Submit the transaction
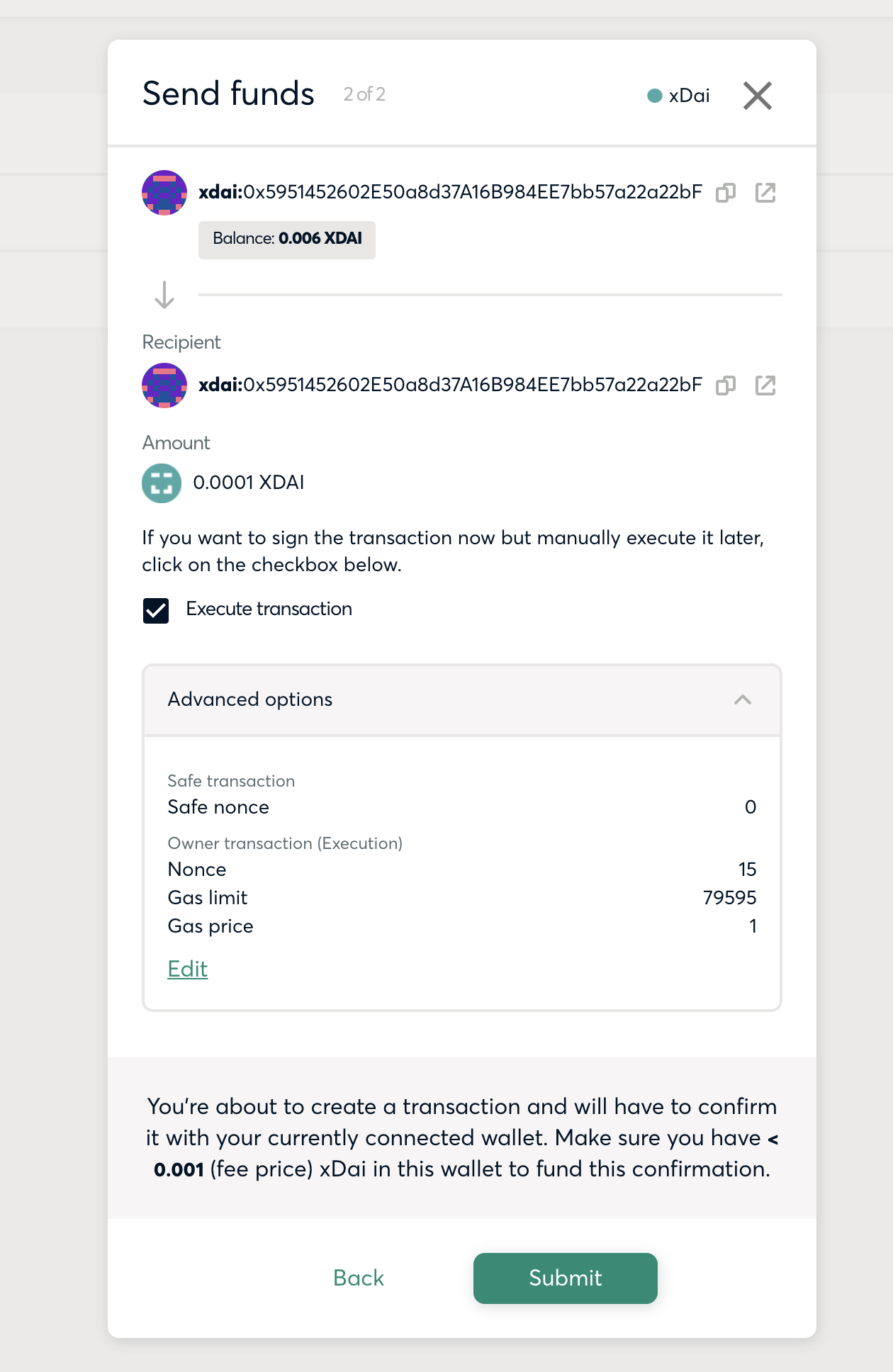893x1372 pixels. (566, 1278)
